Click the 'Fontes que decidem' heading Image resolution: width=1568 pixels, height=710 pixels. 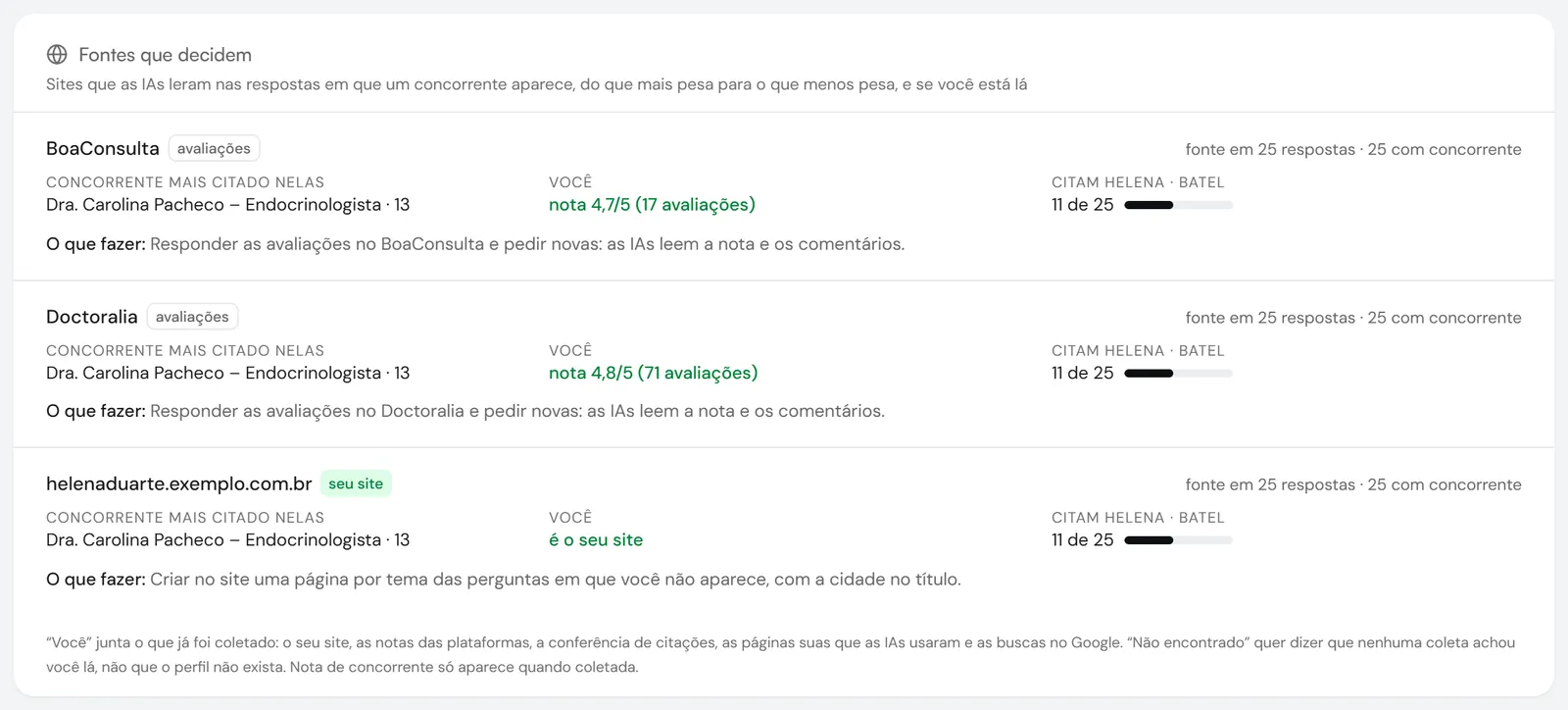(x=165, y=55)
